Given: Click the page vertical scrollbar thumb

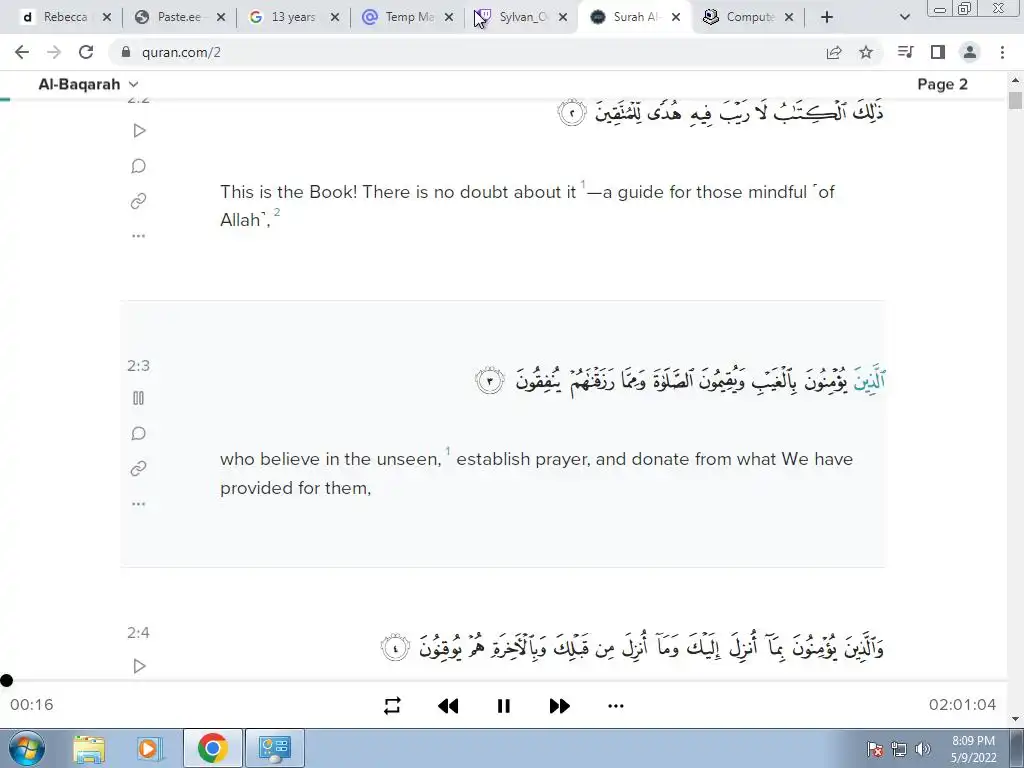Looking at the screenshot, I should [1015, 101].
